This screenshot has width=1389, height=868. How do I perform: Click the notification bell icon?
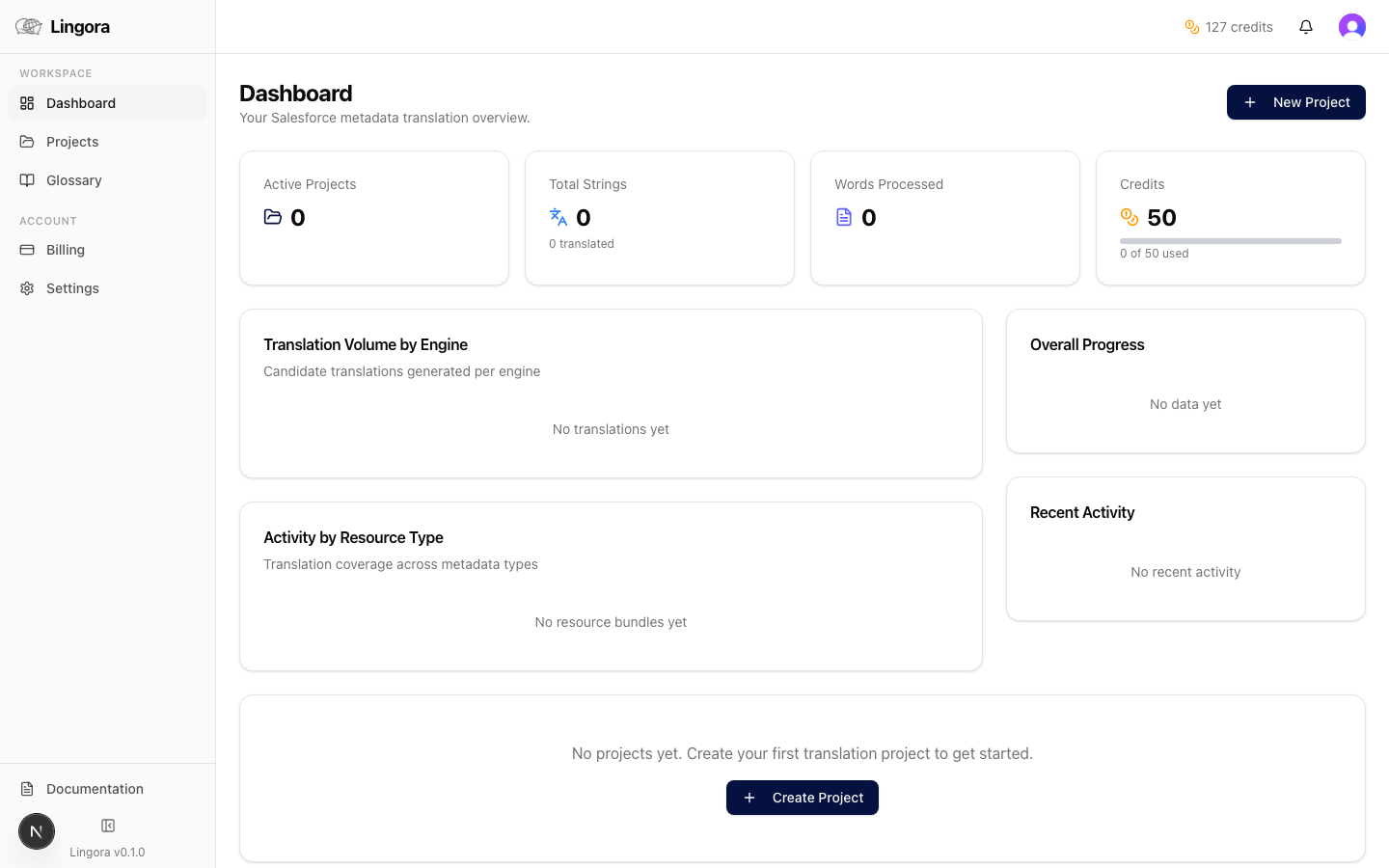[1306, 27]
